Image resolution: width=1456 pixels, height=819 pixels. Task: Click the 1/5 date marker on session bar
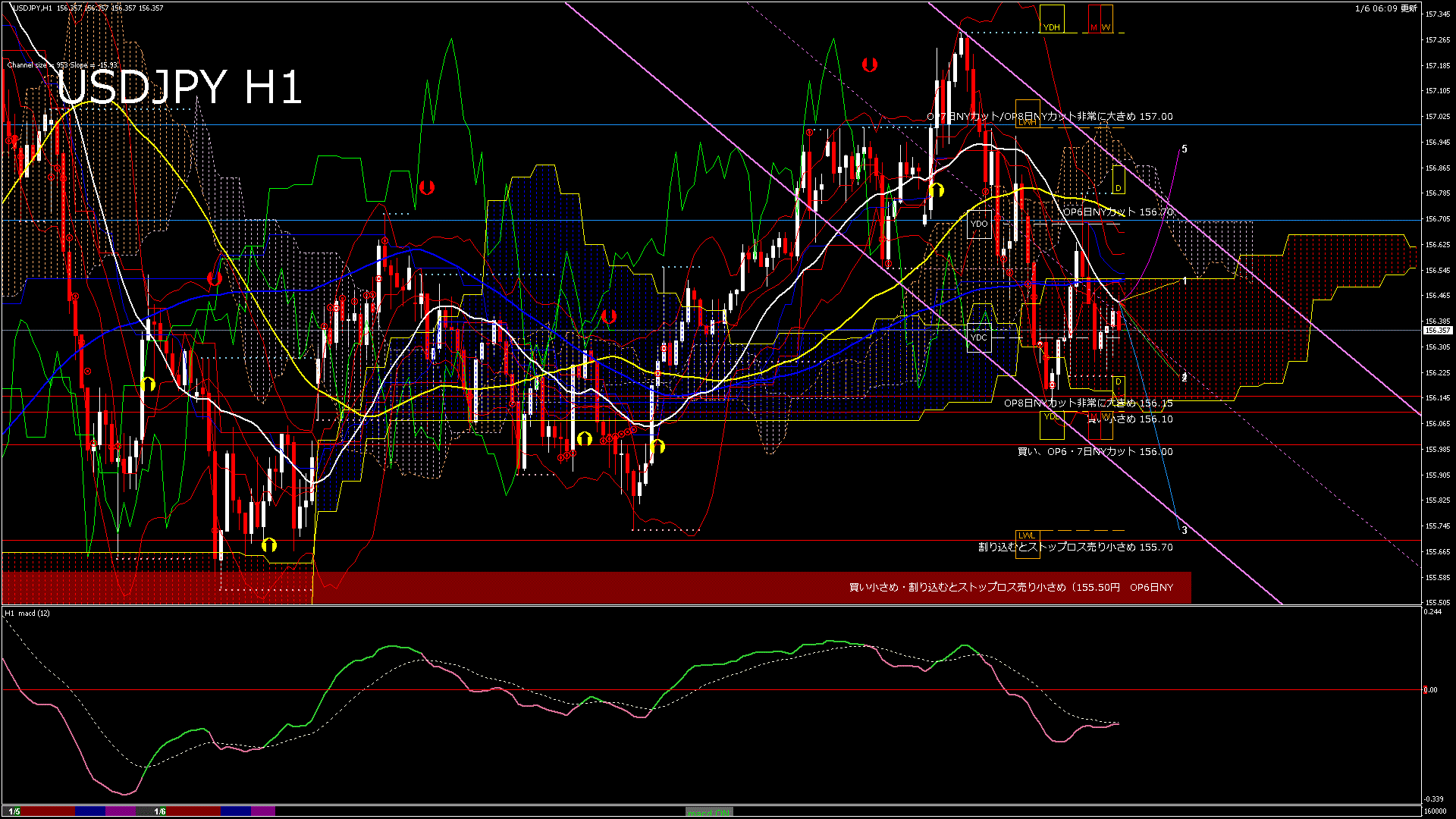point(14,811)
